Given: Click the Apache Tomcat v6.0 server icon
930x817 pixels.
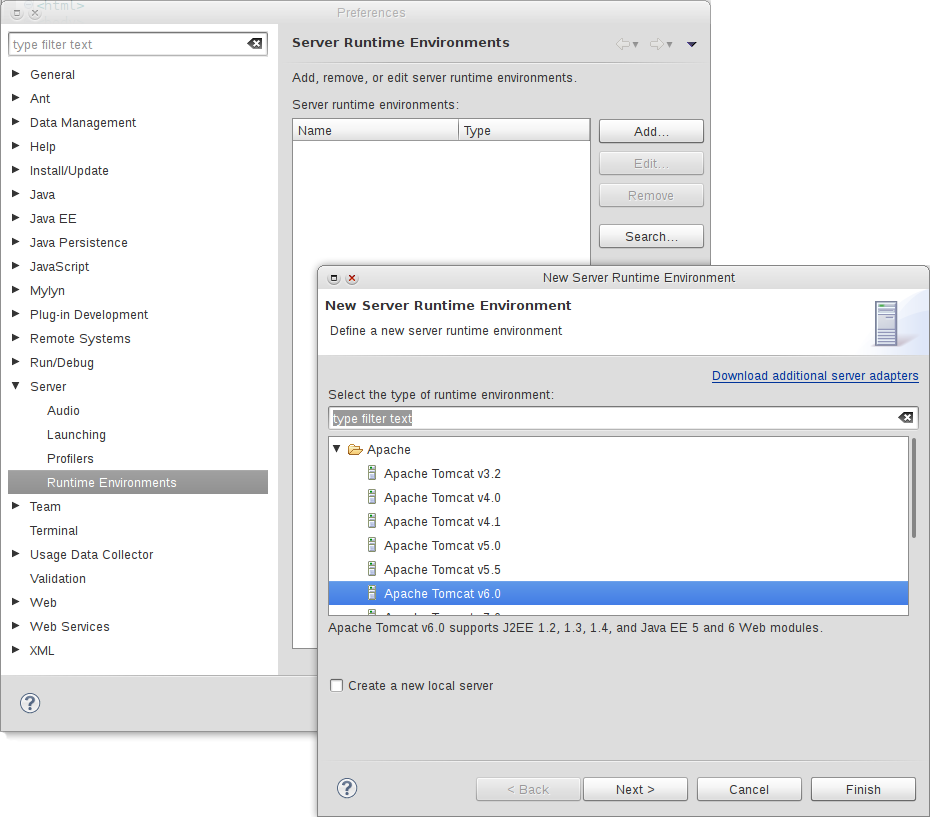Looking at the screenshot, I should tap(372, 593).
